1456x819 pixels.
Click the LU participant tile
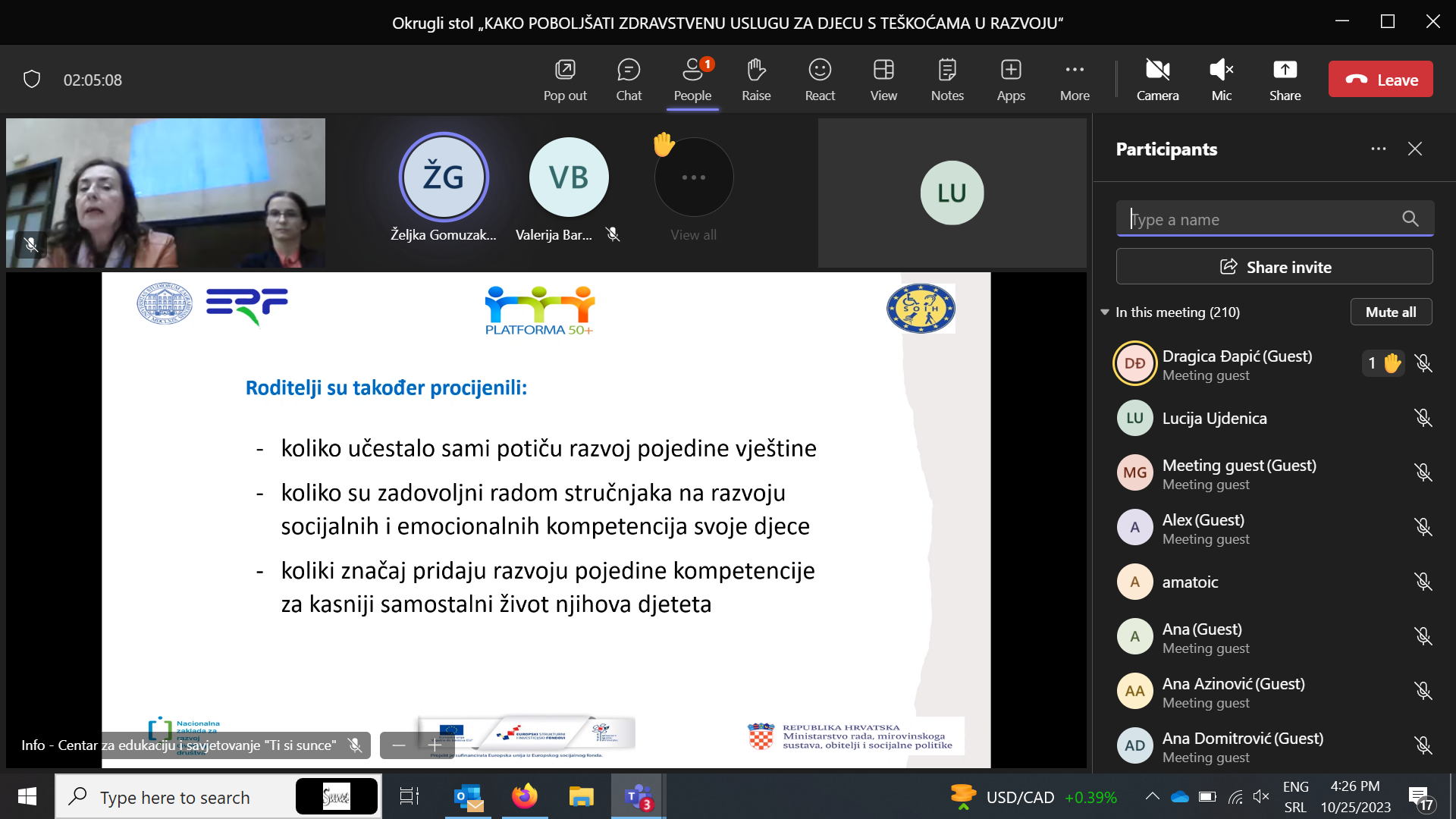point(952,193)
